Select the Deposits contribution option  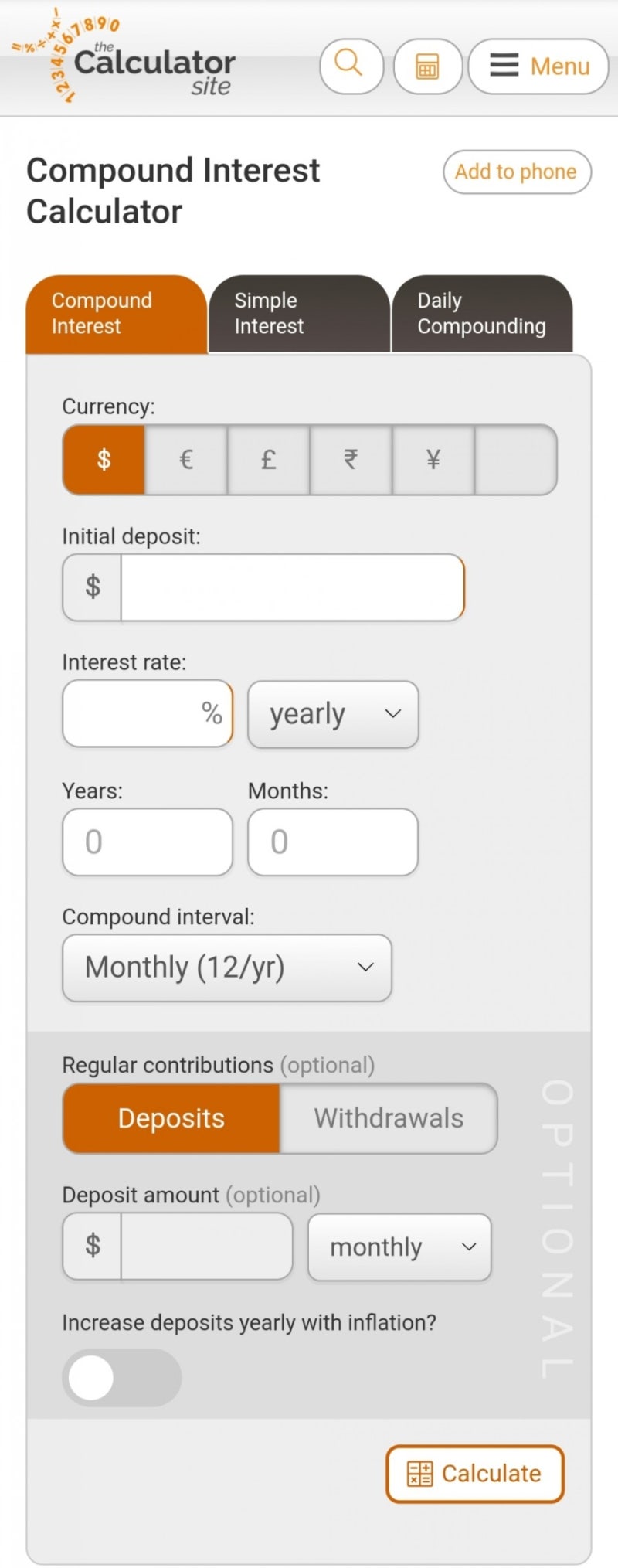[171, 1118]
